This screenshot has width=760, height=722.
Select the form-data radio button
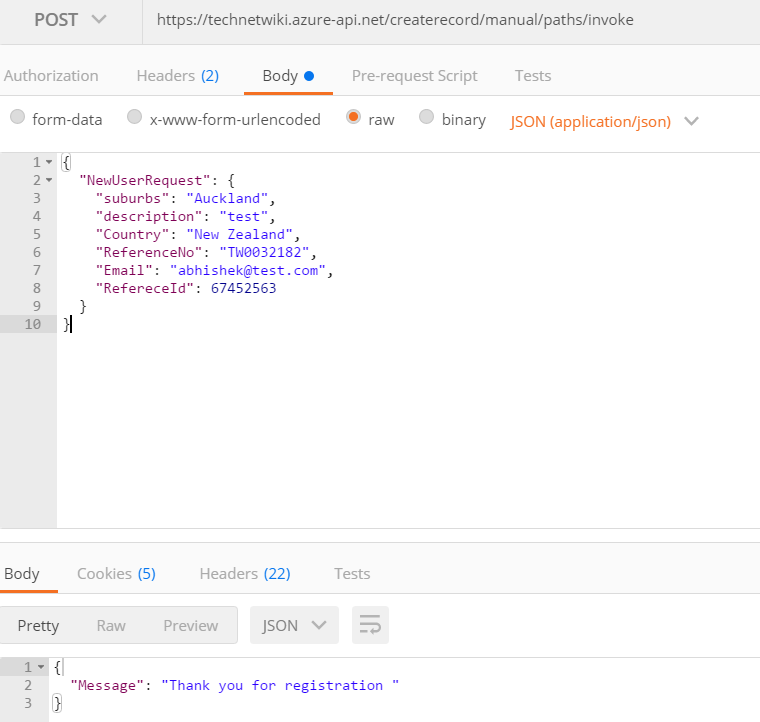[17, 117]
